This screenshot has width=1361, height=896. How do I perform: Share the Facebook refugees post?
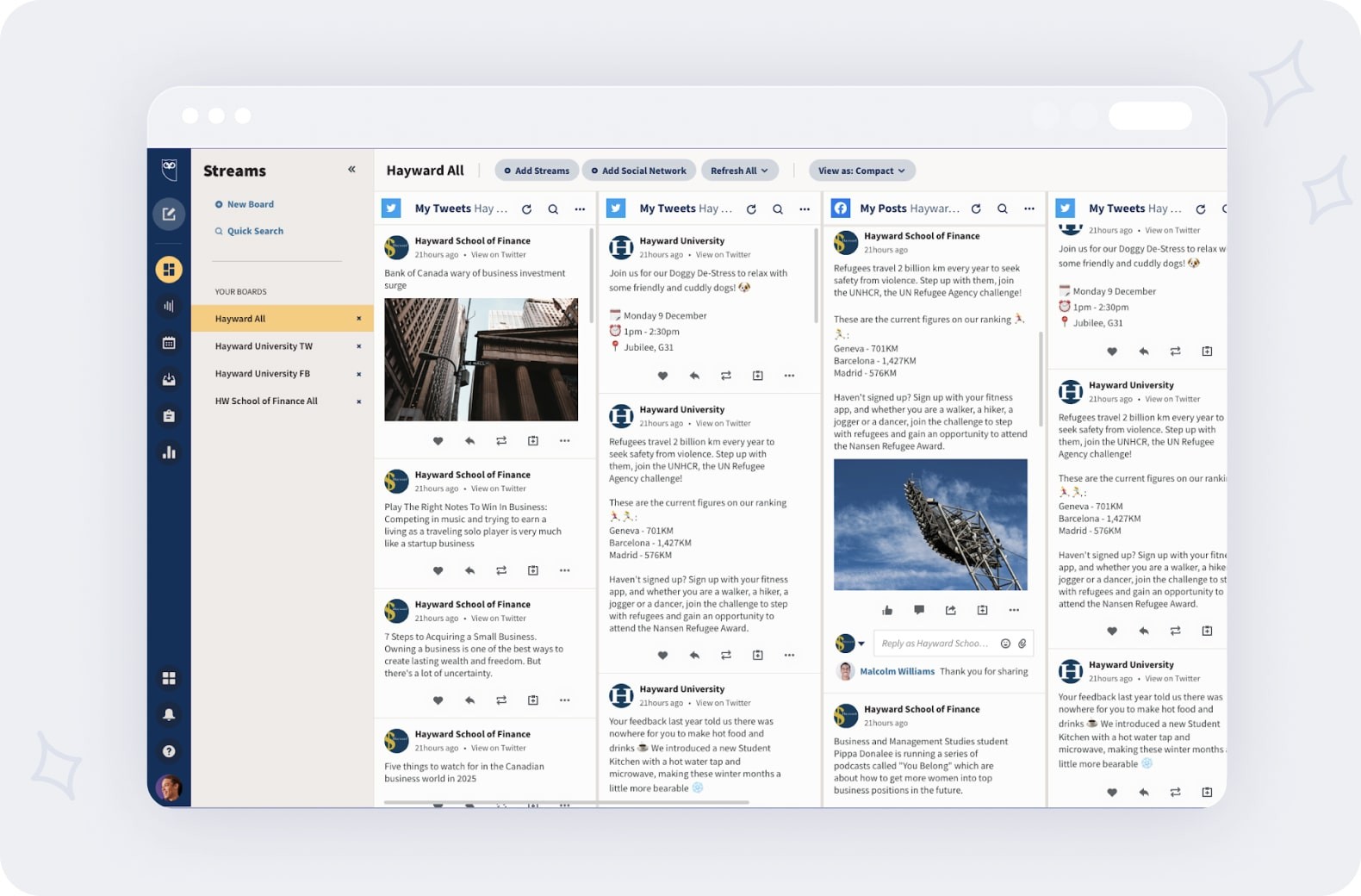[x=951, y=610]
